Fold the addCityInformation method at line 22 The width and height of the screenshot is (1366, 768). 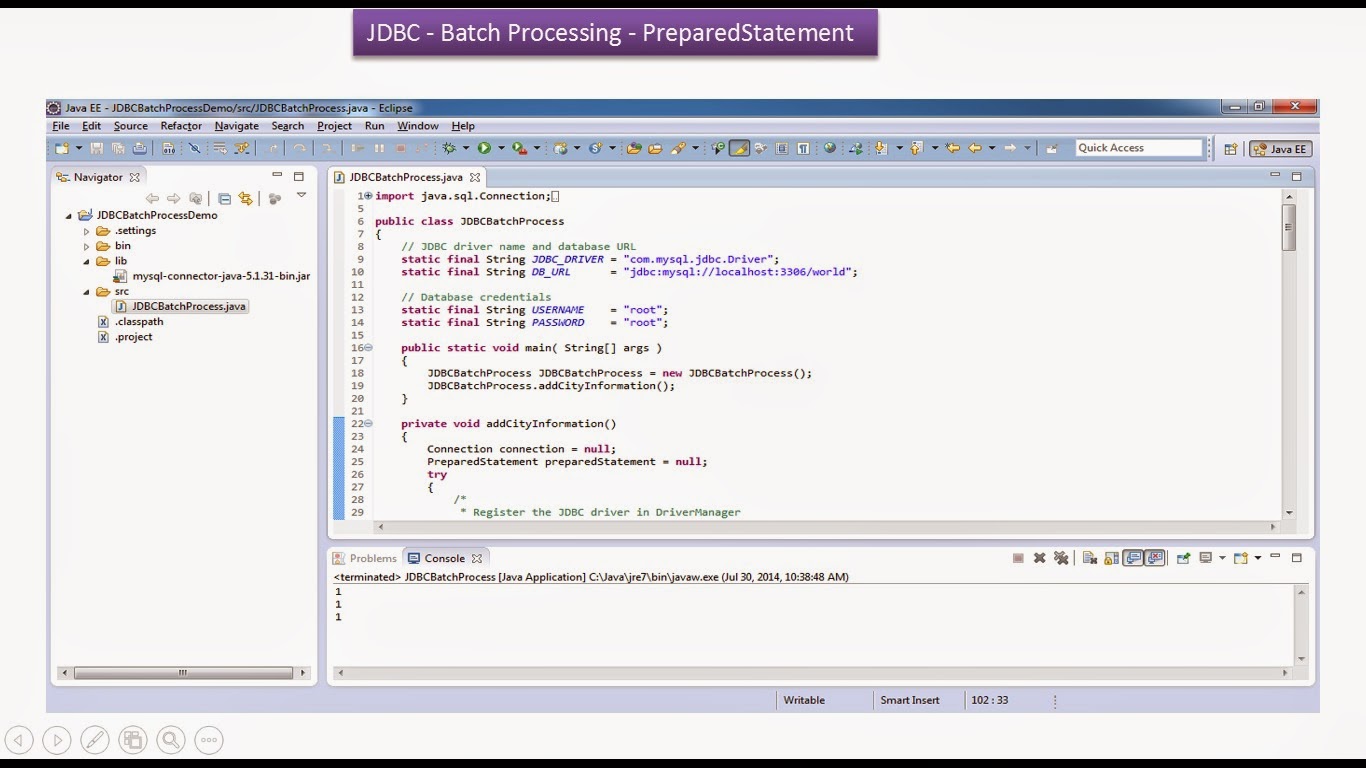pos(368,423)
